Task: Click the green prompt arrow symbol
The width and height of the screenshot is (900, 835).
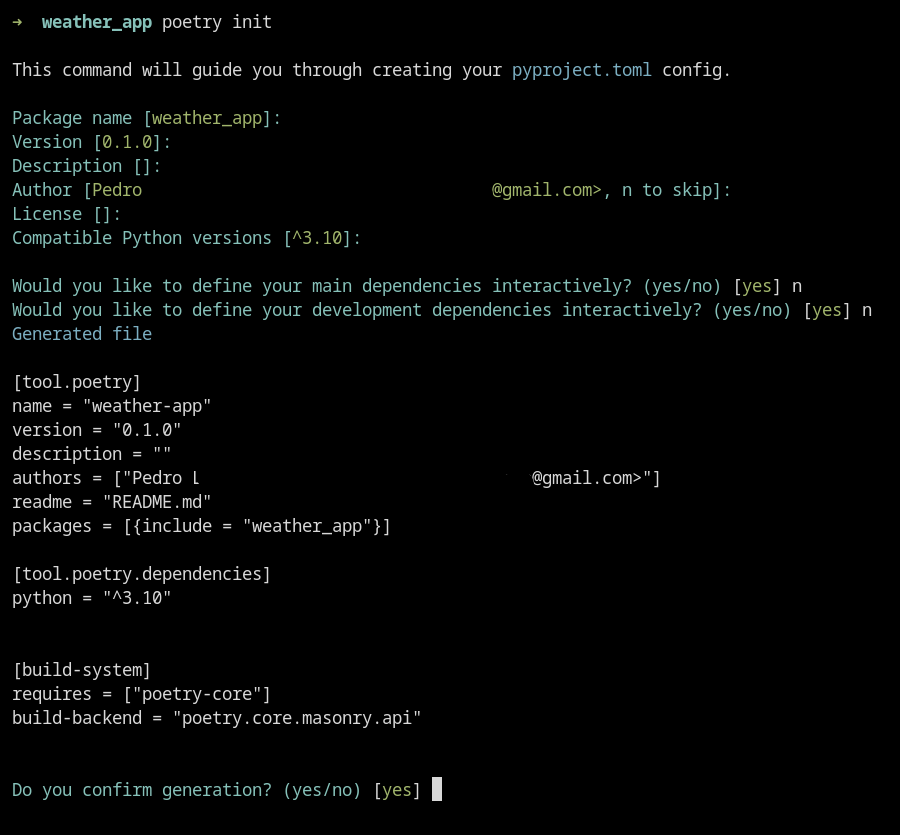Action: 18,22
